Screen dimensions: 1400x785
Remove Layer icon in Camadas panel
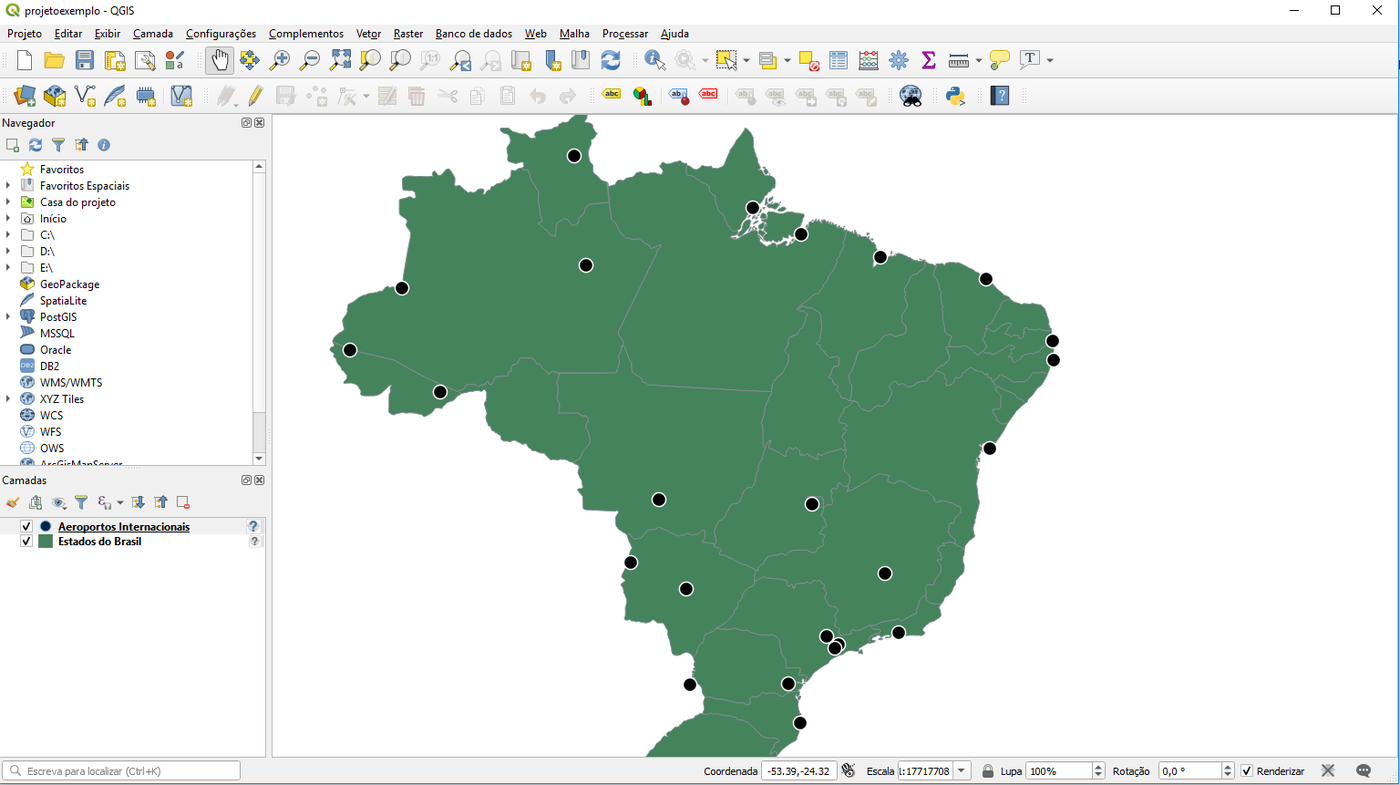click(x=183, y=503)
